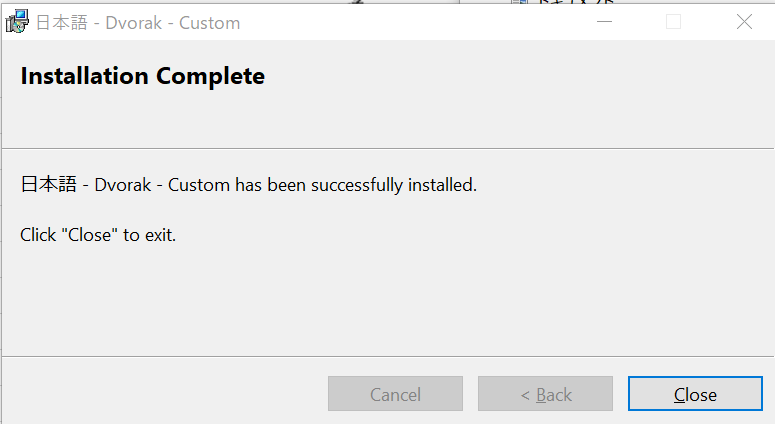Click the greyed-out Back button
The image size is (775, 424).
545,394
